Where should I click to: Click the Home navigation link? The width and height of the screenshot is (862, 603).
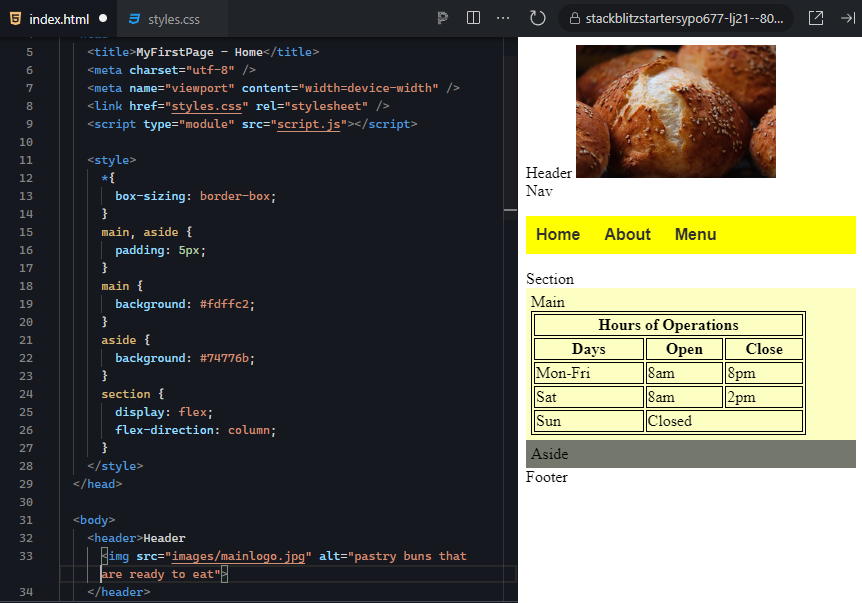click(558, 234)
